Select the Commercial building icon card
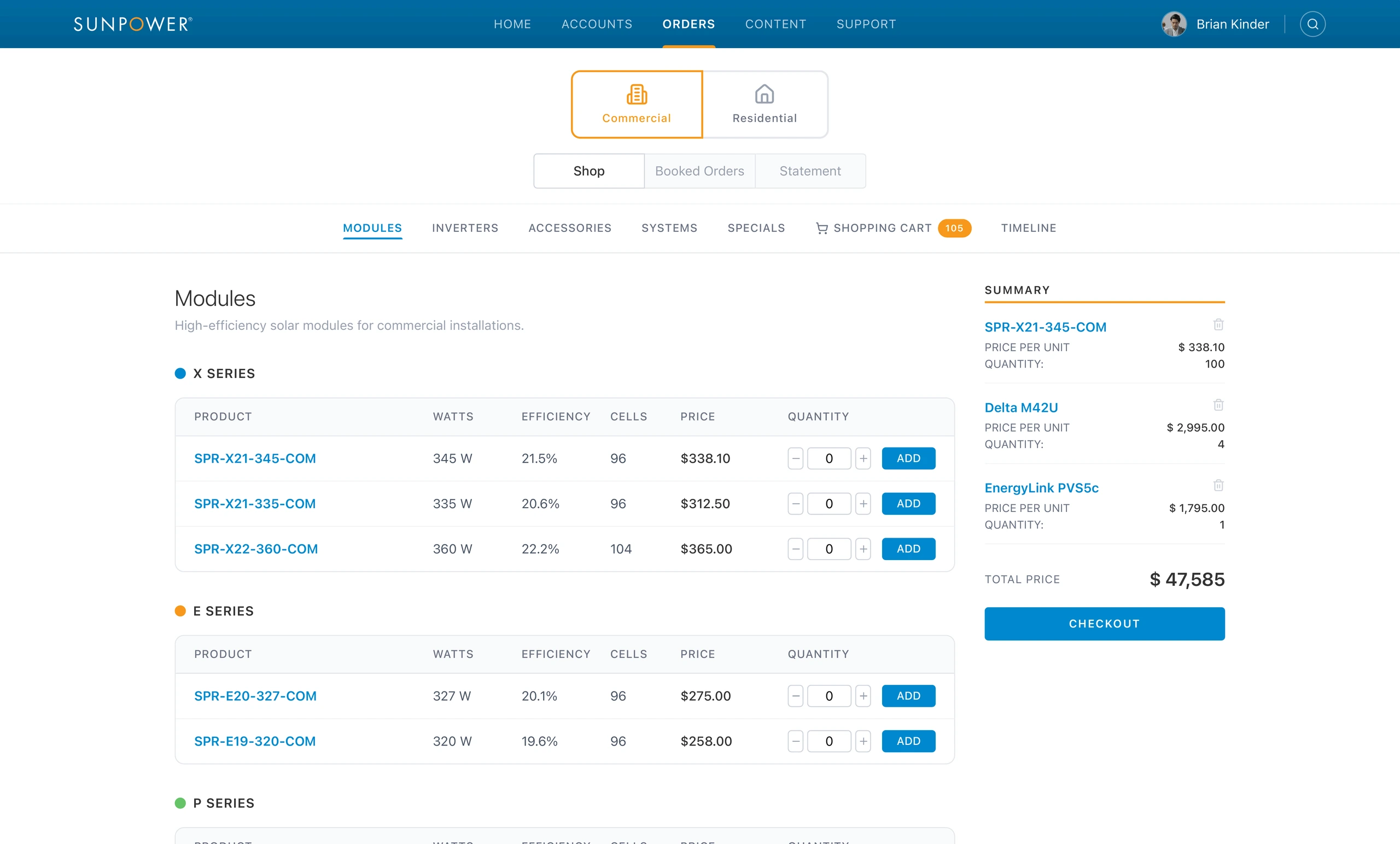Screen dimensions: 1400x844 [637, 104]
